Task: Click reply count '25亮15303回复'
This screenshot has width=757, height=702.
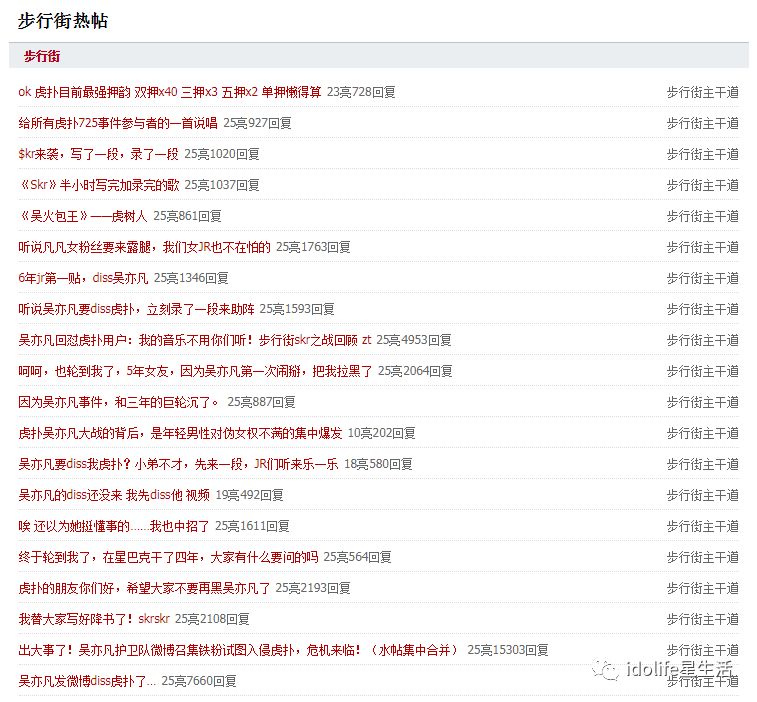Action: coord(508,650)
